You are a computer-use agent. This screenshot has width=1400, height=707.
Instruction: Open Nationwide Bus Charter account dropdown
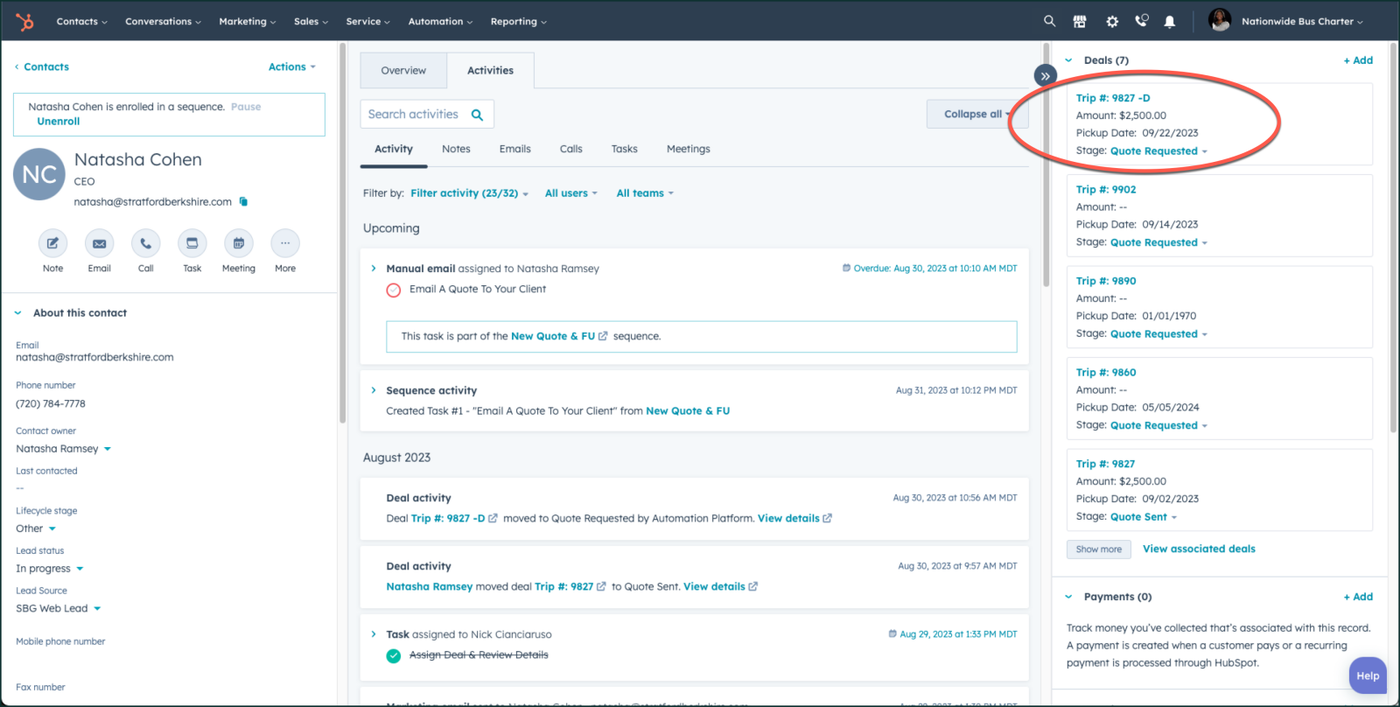(x=1302, y=21)
